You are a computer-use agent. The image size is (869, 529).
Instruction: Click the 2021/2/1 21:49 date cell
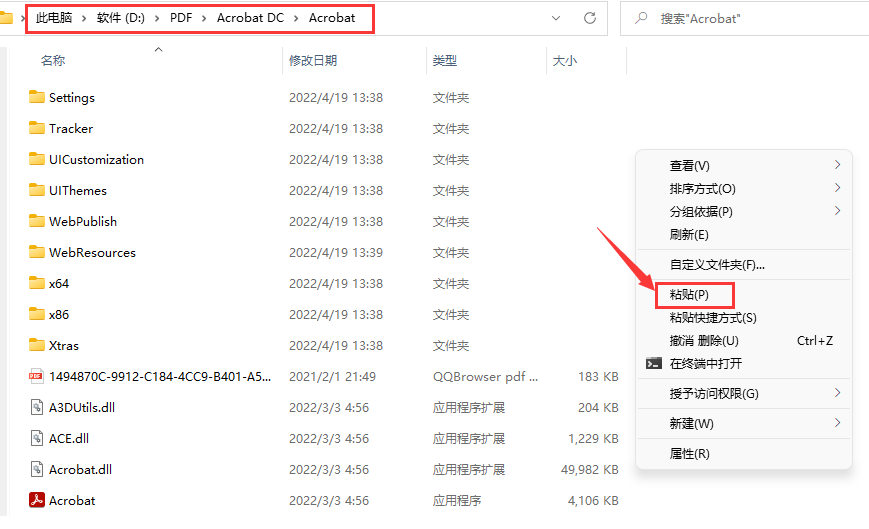(333, 377)
